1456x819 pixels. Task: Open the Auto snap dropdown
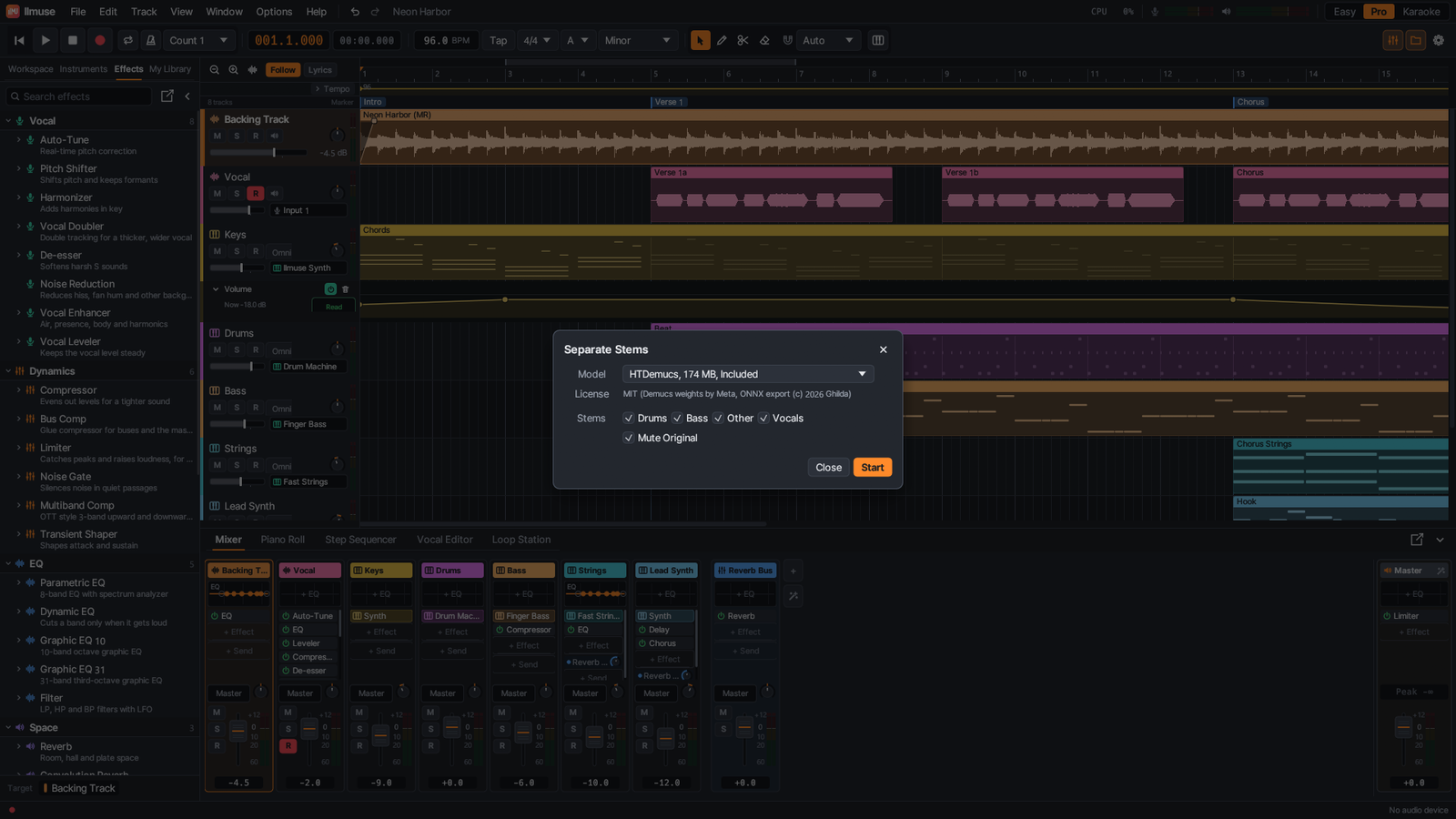click(x=828, y=40)
